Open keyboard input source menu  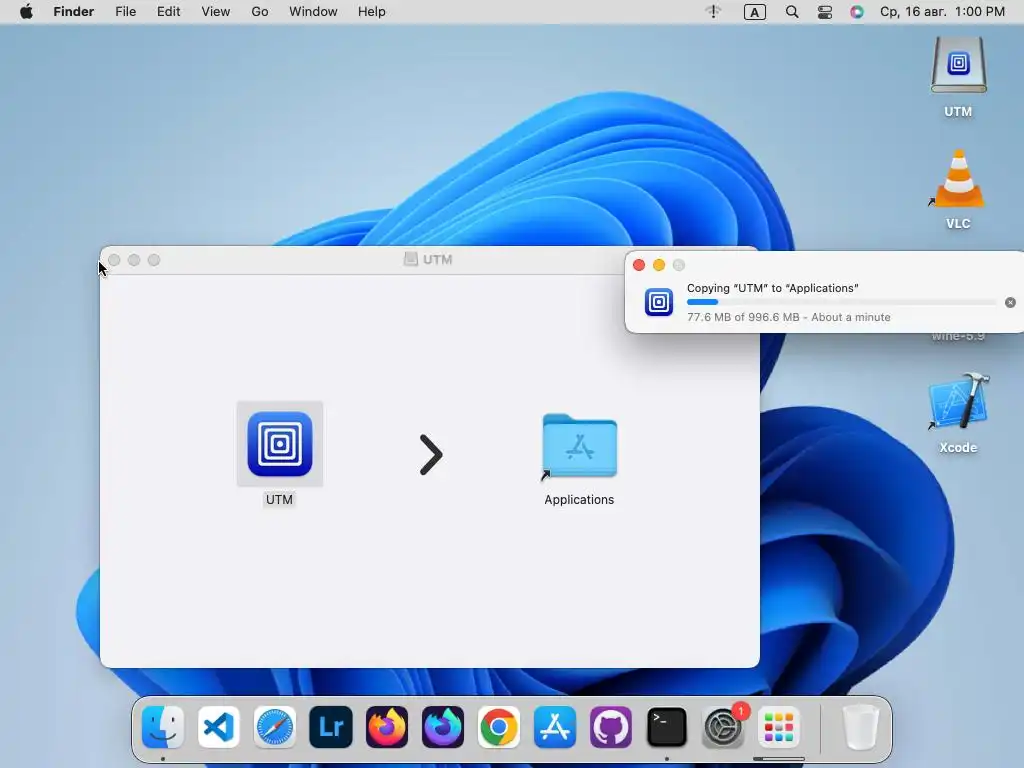(x=755, y=12)
